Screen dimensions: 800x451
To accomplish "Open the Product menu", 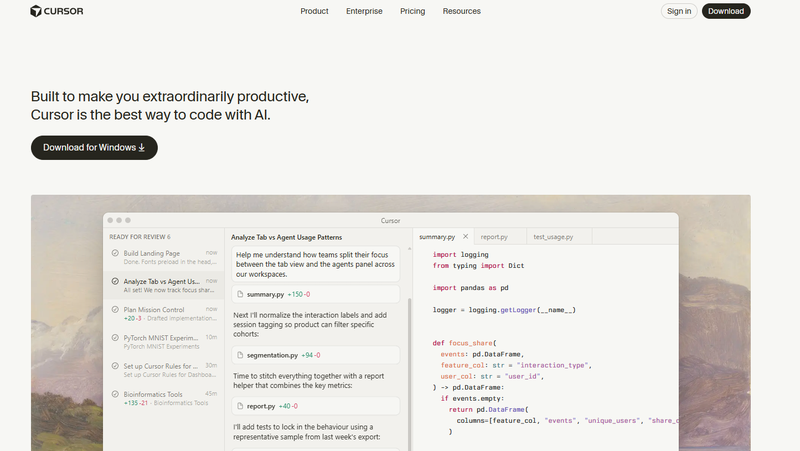I will (314, 11).
